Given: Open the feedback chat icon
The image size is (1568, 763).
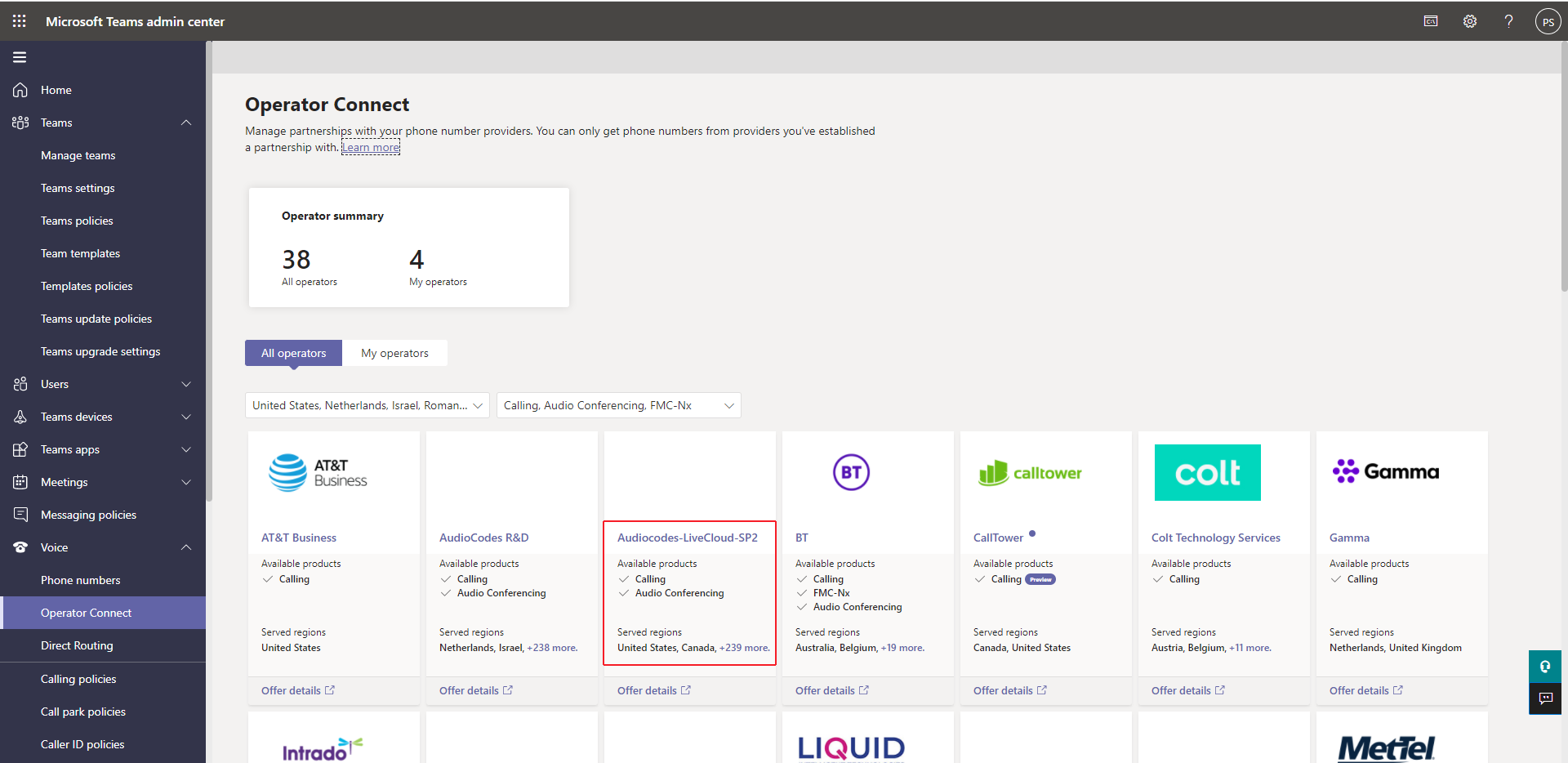Looking at the screenshot, I should pos(1545,698).
